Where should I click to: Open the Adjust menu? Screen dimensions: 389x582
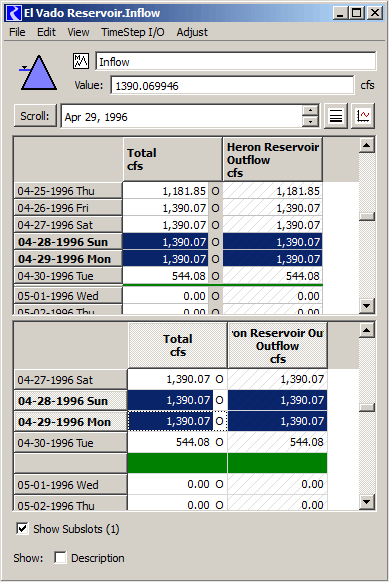pyautogui.click(x=192, y=32)
